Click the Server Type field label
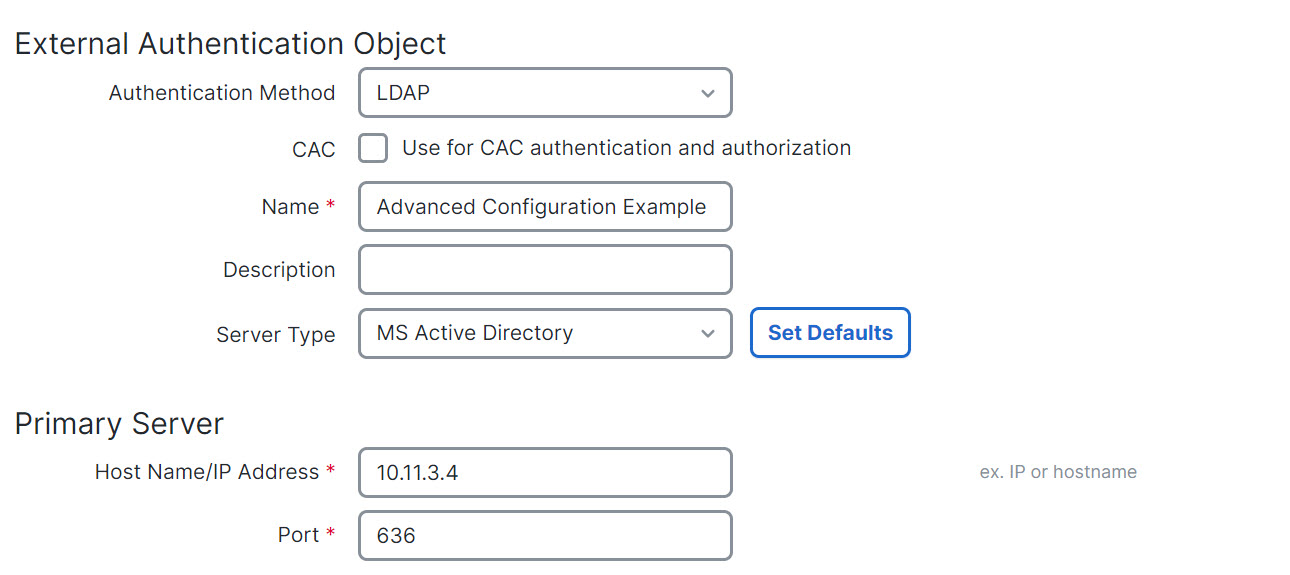1290x575 pixels. point(275,334)
